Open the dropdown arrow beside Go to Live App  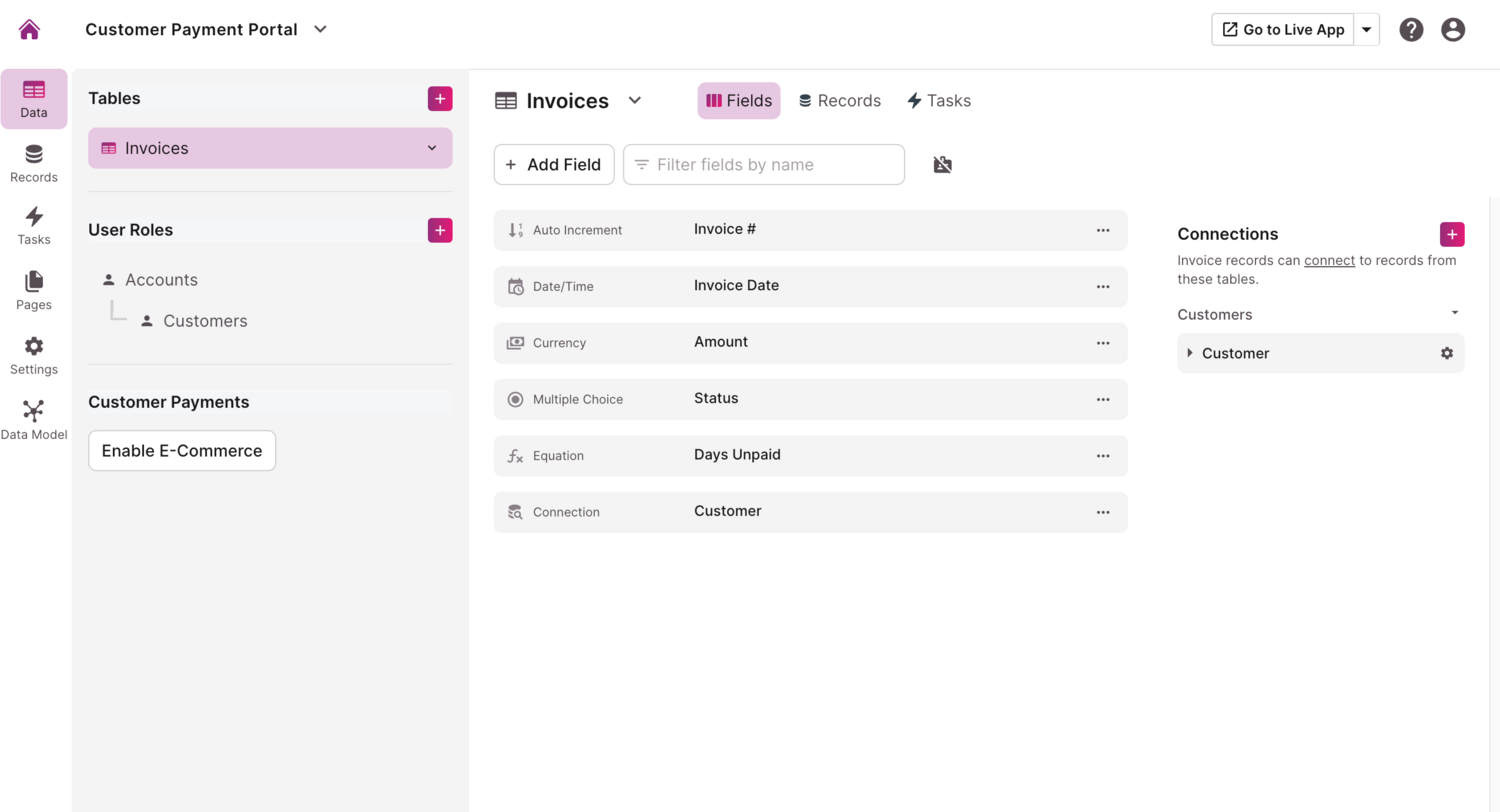1367,30
